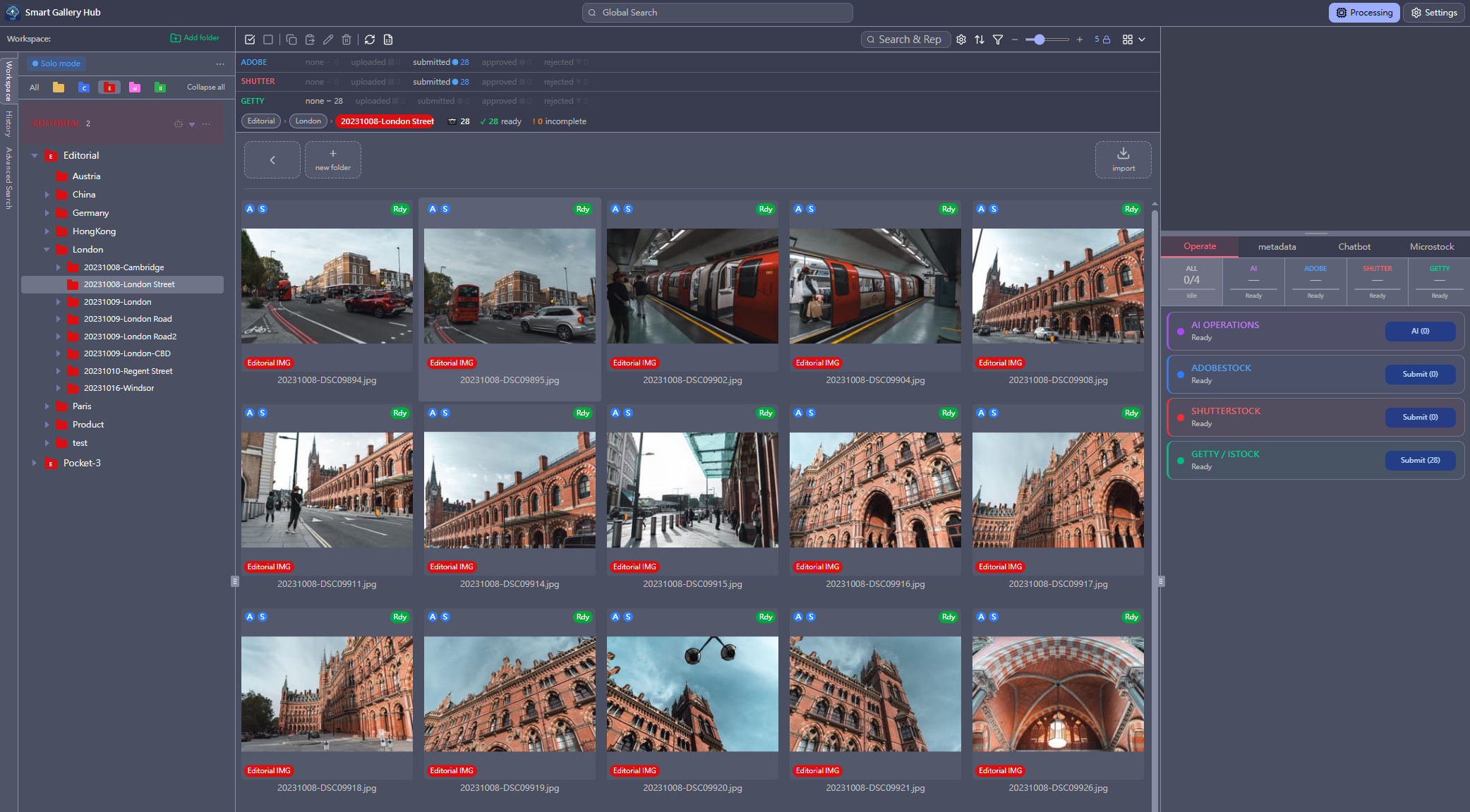The image size is (1470, 812).
Task: Toggle the grid lock next to number 5
Action: (x=1107, y=40)
